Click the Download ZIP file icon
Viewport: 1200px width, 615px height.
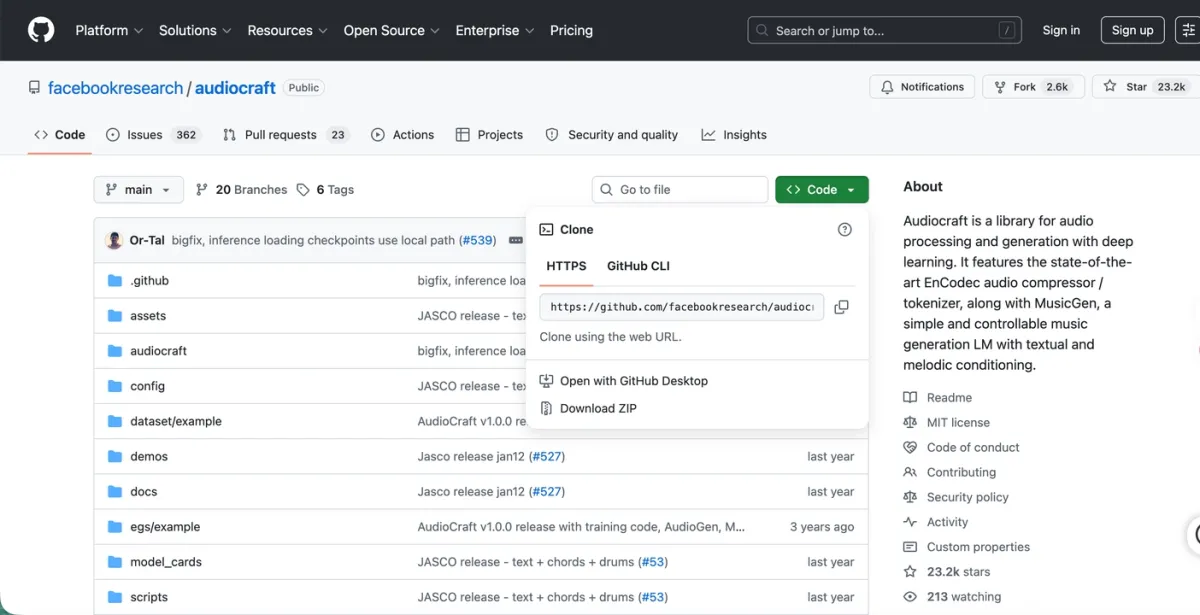pos(546,408)
